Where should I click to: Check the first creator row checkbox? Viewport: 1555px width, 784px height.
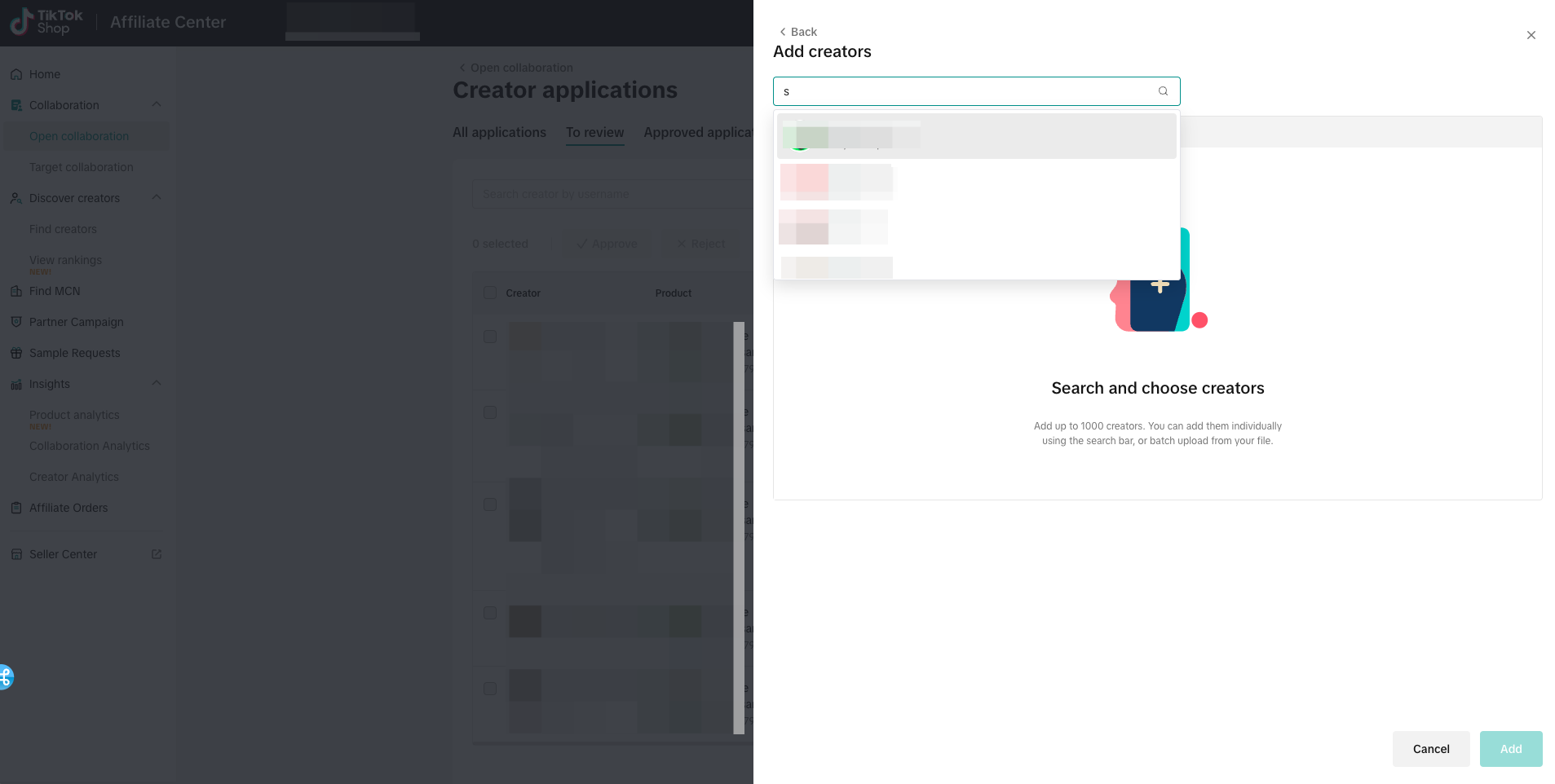(x=490, y=336)
